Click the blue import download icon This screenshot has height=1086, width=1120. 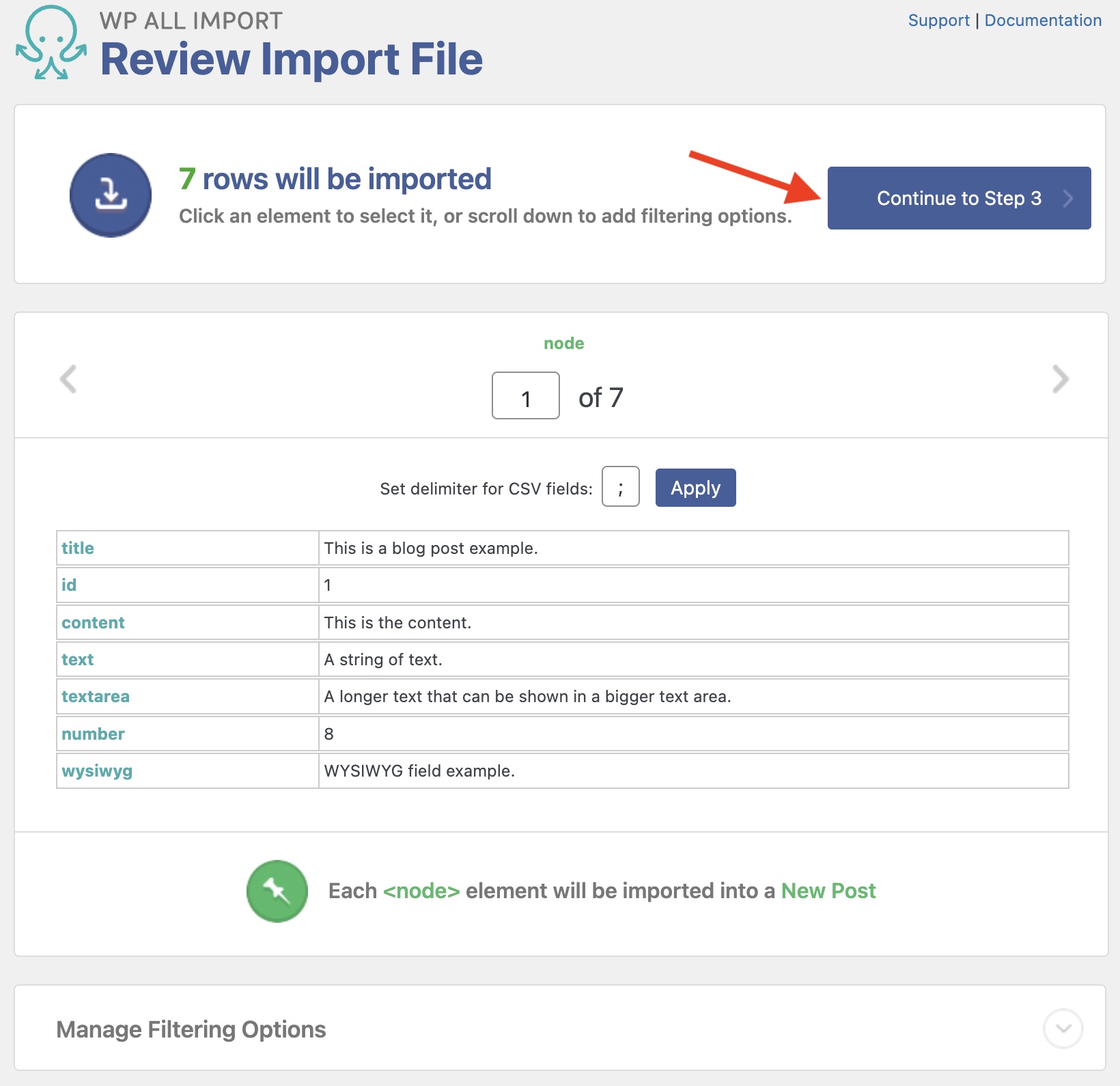110,195
